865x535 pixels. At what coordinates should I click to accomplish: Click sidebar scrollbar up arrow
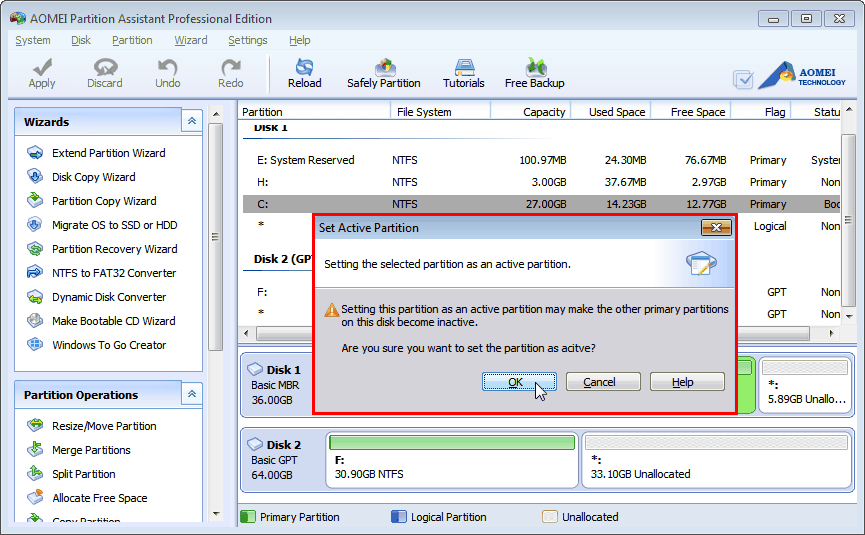pyautogui.click(x=216, y=114)
